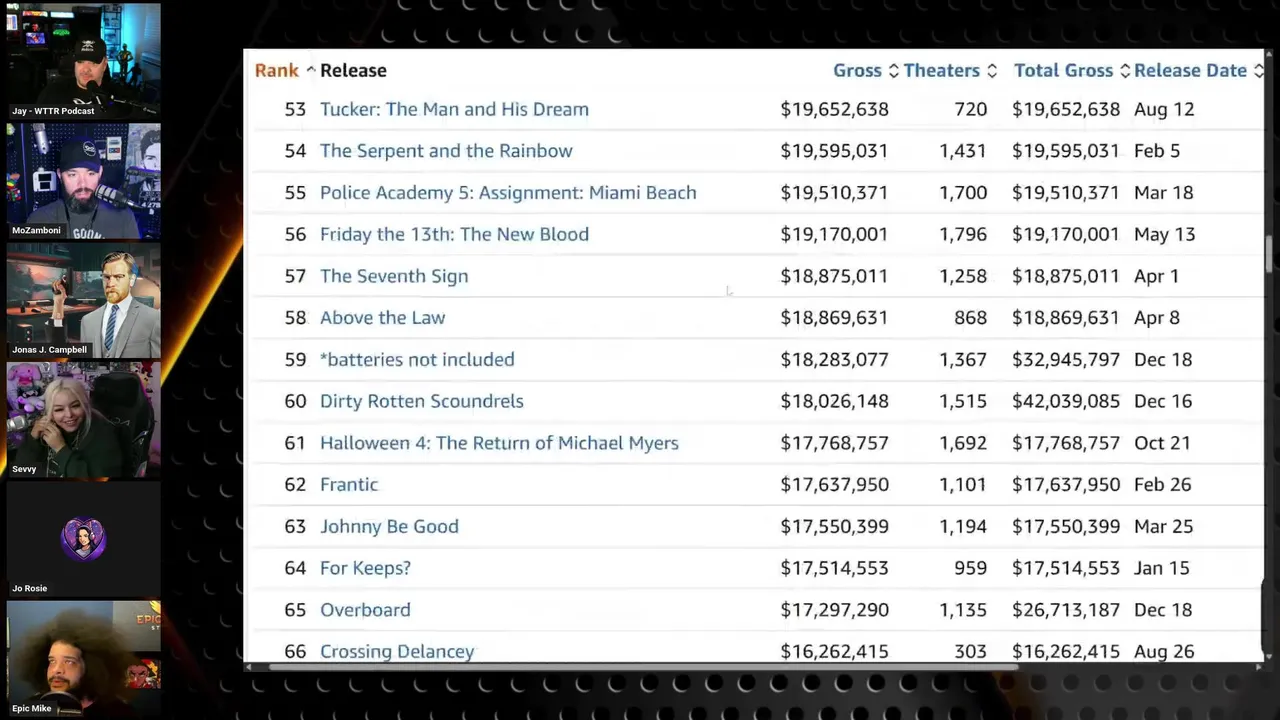Click the sort arrows beside Release Date
This screenshot has height=720, width=1280.
(x=1258, y=71)
